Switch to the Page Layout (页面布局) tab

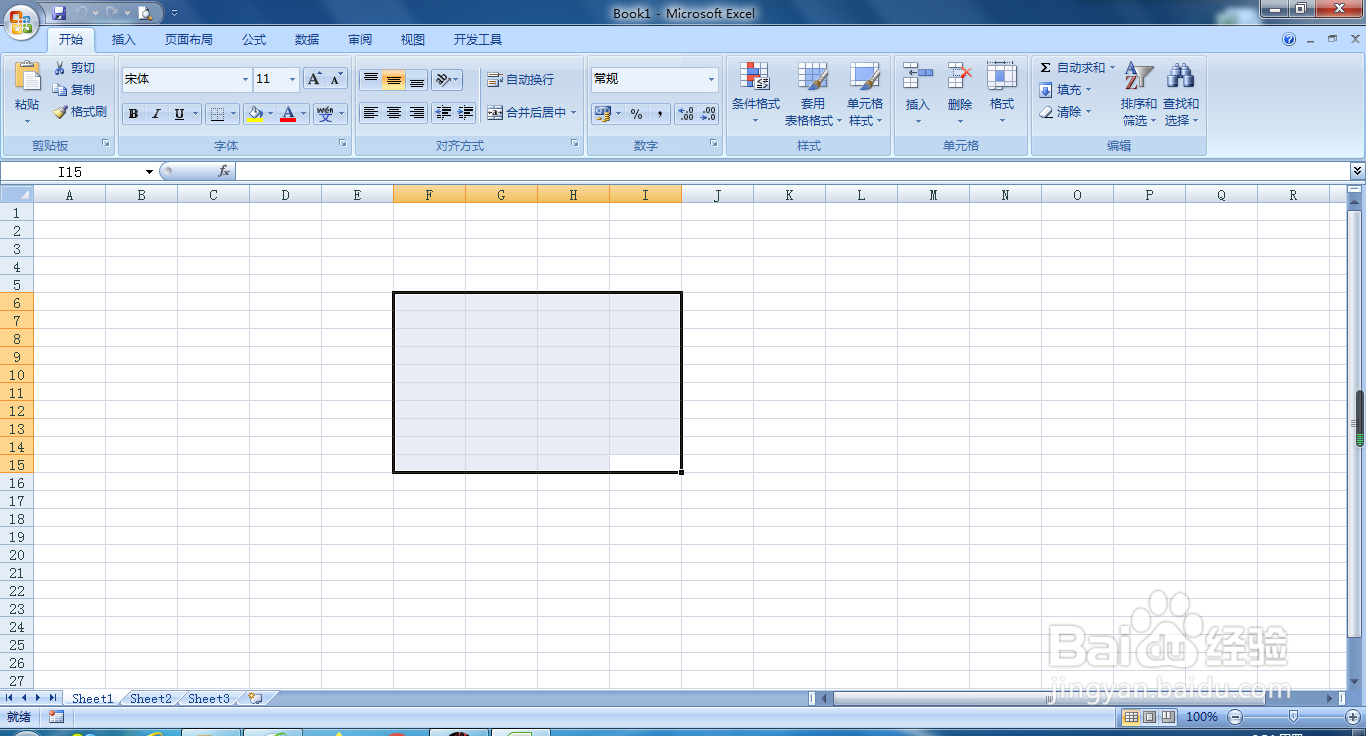pyautogui.click(x=189, y=40)
